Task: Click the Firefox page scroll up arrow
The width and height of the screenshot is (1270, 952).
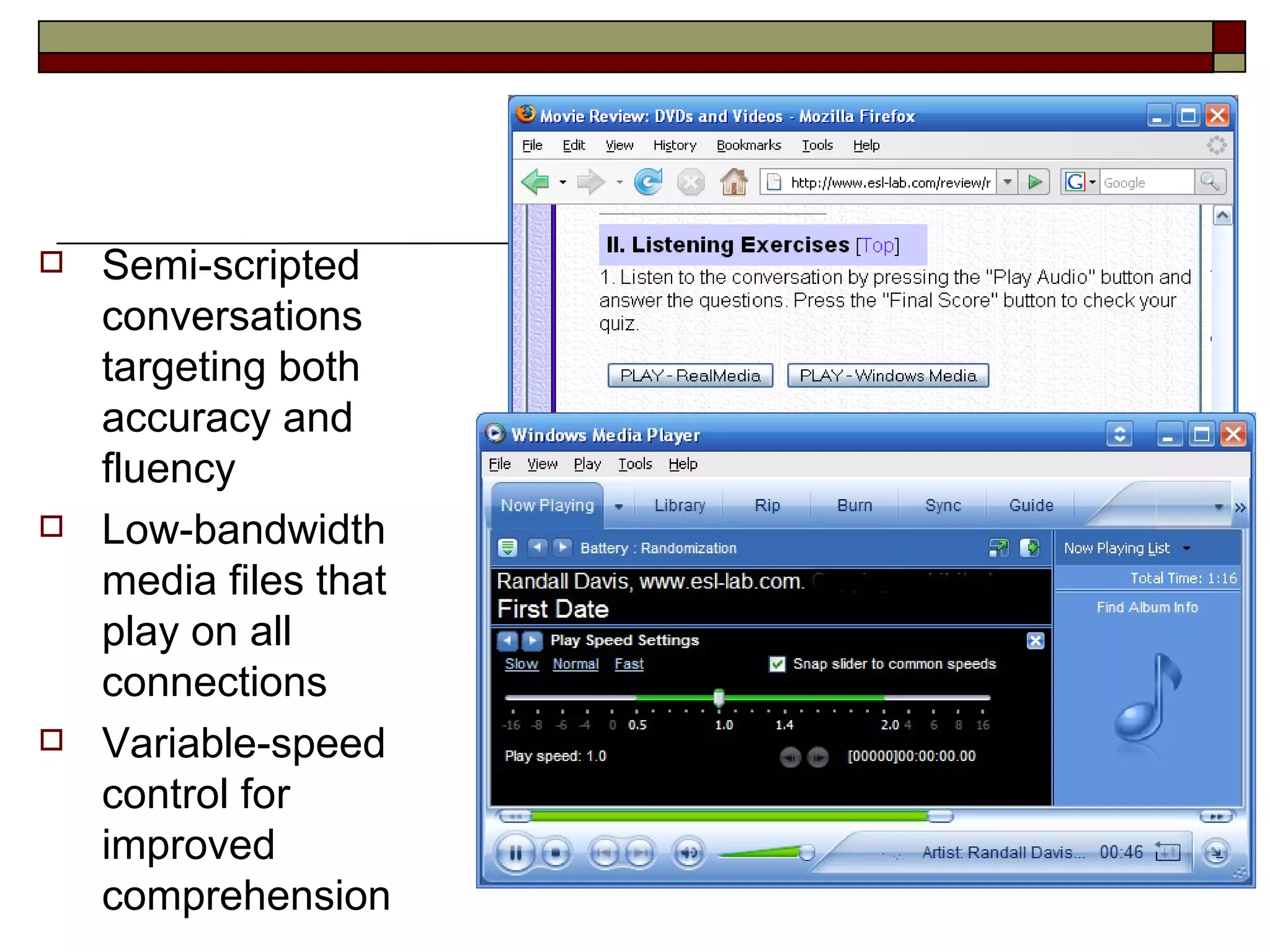Action: tap(1222, 216)
